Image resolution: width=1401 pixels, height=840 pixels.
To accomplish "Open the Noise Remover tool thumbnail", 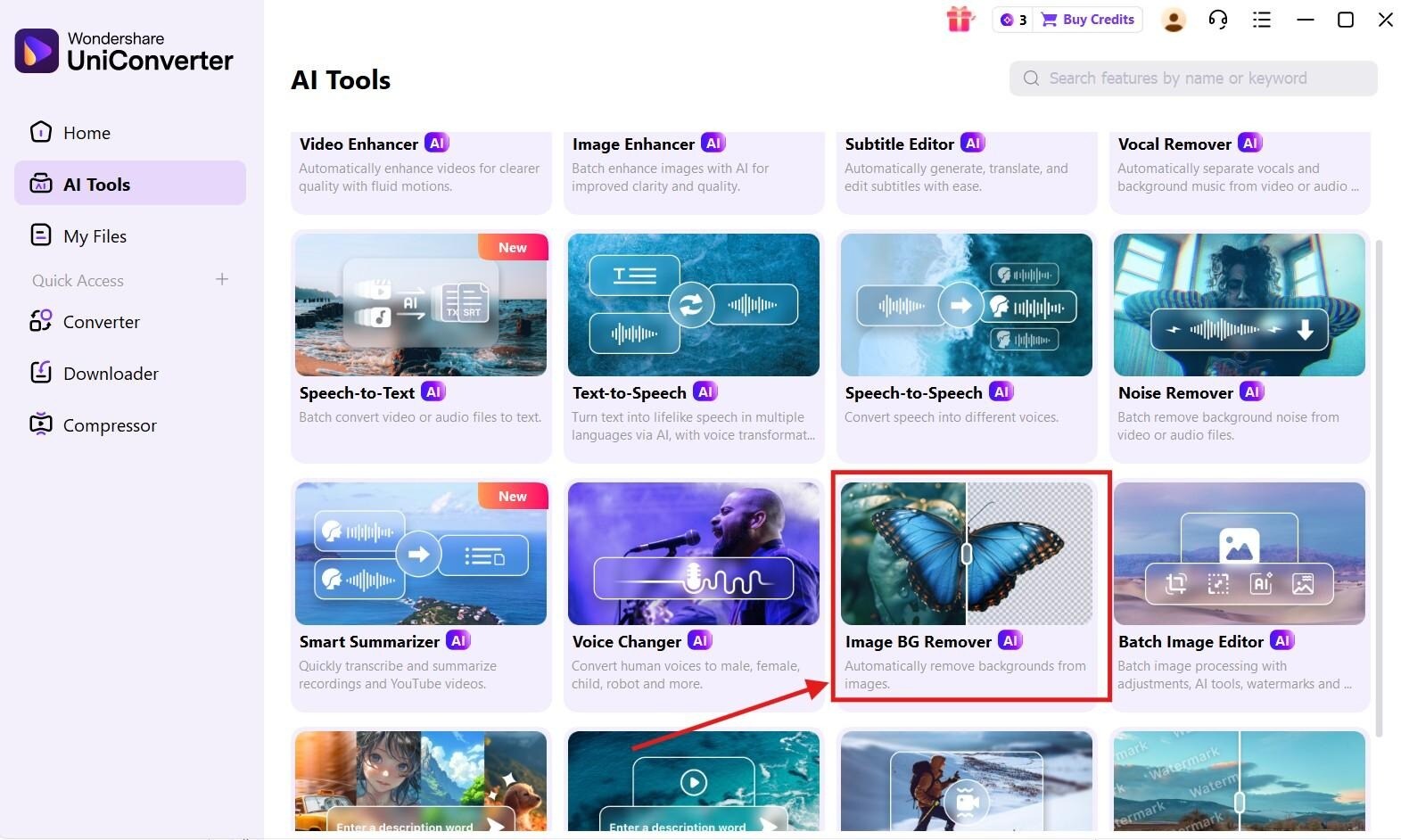I will [1240, 305].
